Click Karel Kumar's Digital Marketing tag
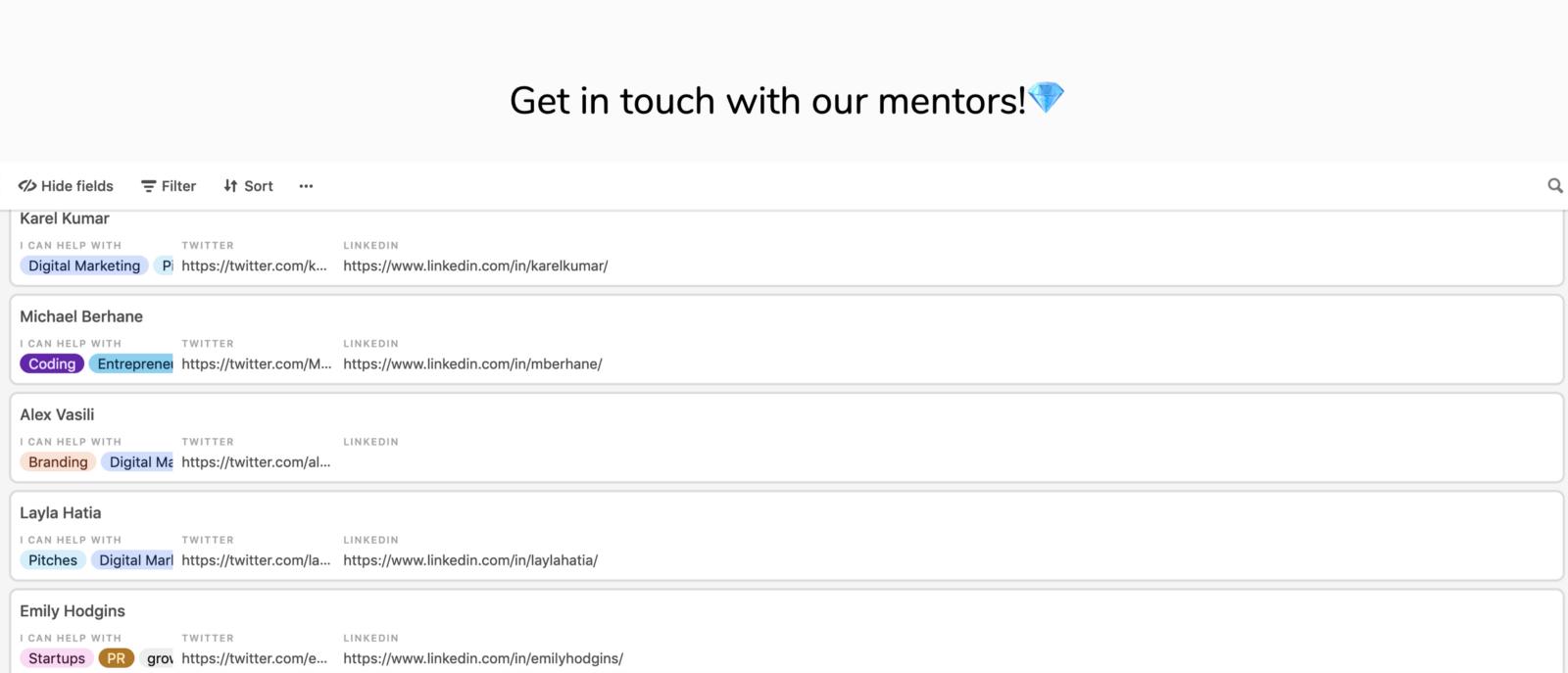Viewport: 1568px width, 673px height. 84,266
